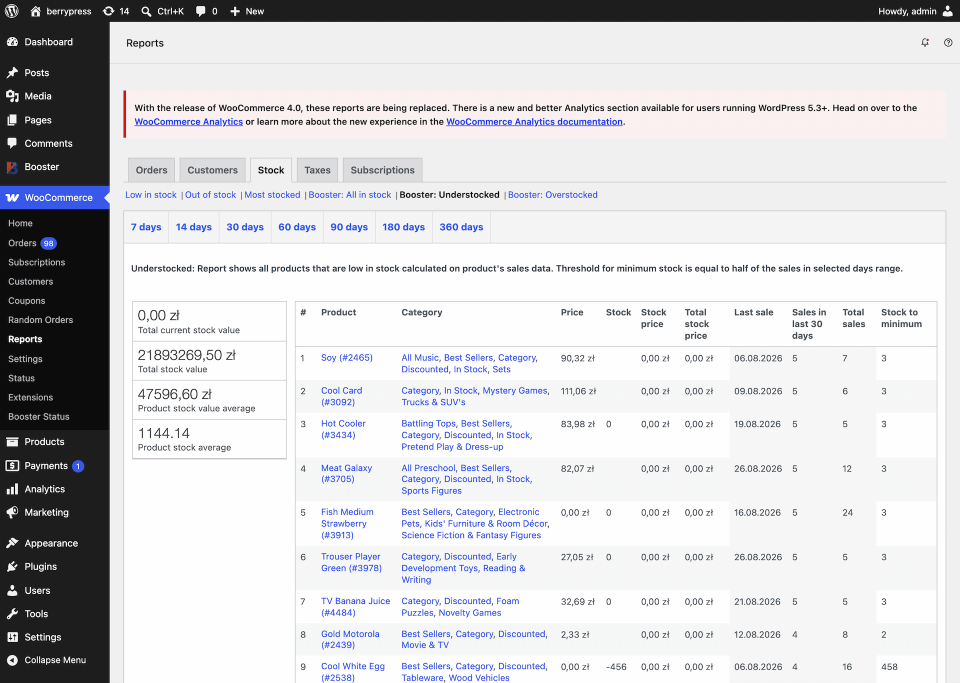Click the Users icon in sidebar
Screen dimensions: 960x683
coord(12,591)
